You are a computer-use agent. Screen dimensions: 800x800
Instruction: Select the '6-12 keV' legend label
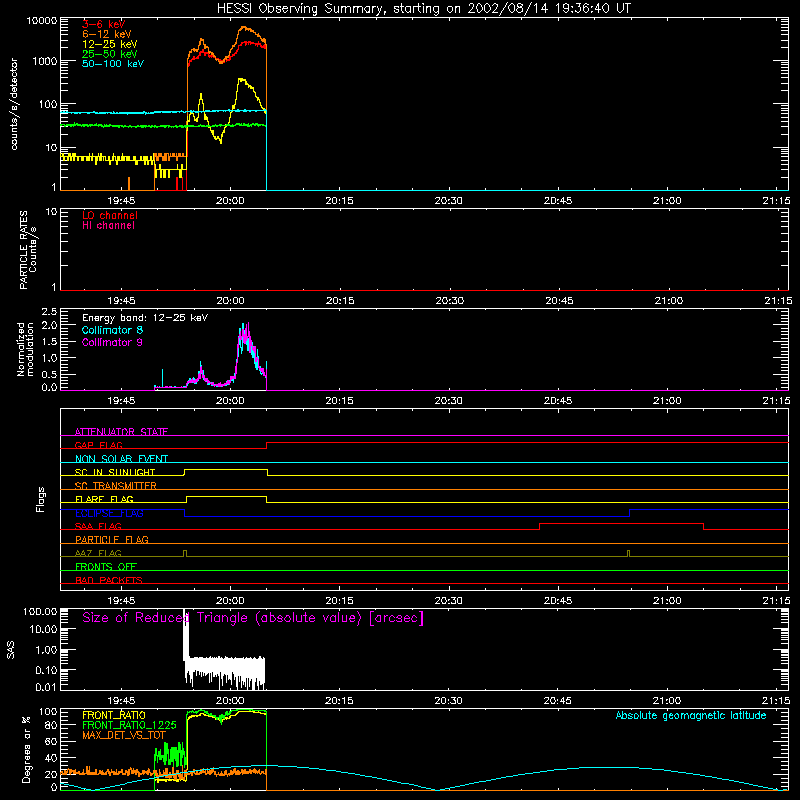click(107, 34)
